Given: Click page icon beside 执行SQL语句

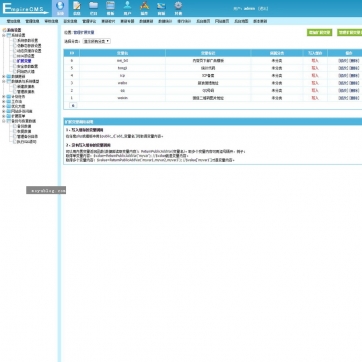Looking at the screenshot, I should [x=15, y=142].
